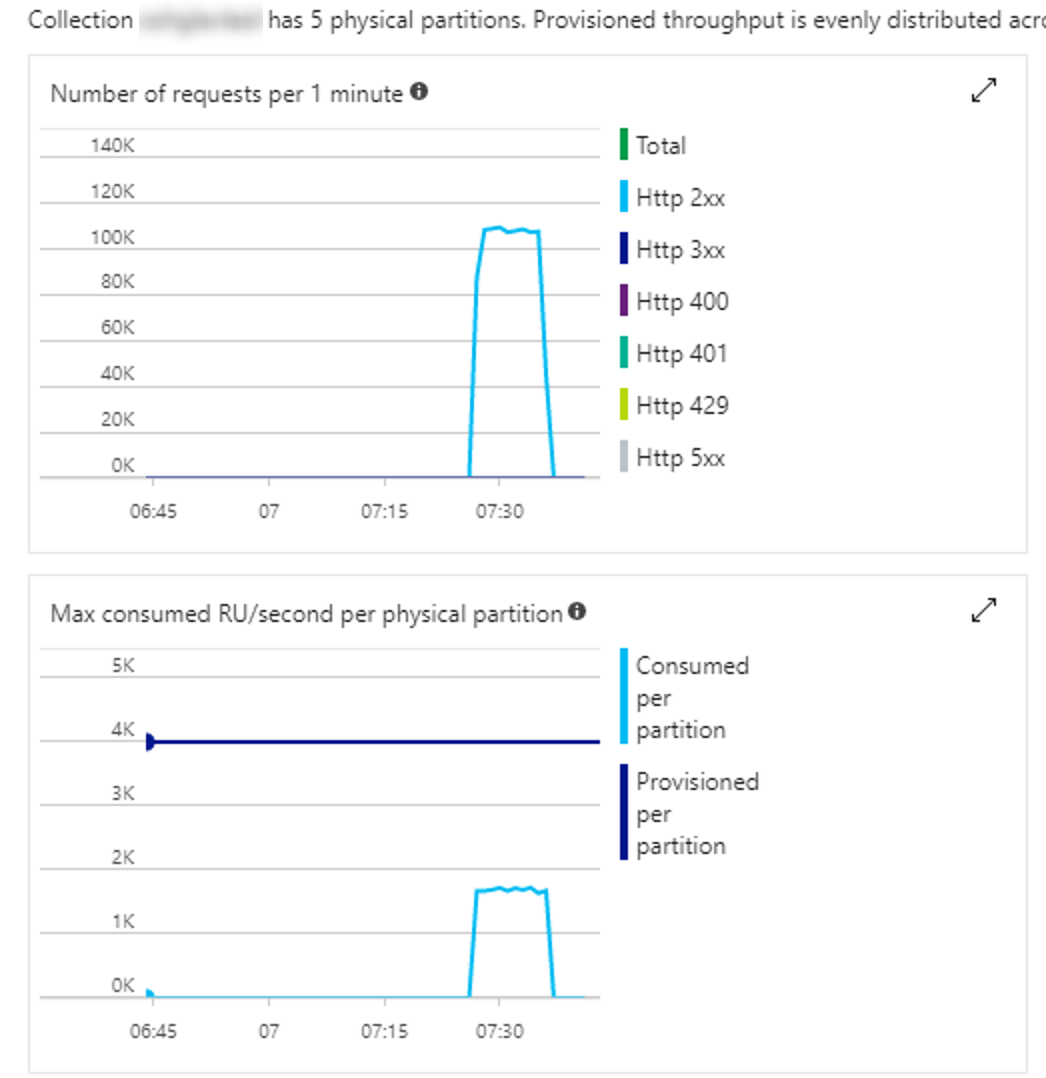Click the 07:30 tick on requests chart
The height and width of the screenshot is (1078, 1046).
(x=500, y=512)
